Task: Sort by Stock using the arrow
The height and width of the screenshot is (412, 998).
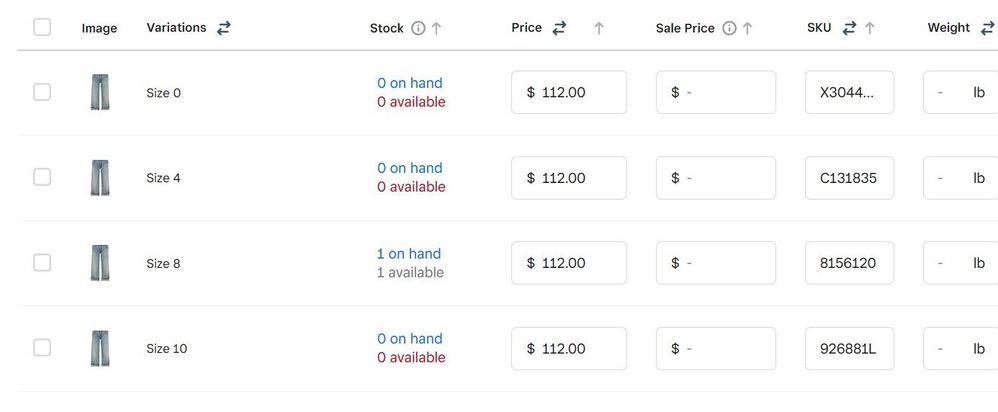Action: pyautogui.click(x=436, y=28)
